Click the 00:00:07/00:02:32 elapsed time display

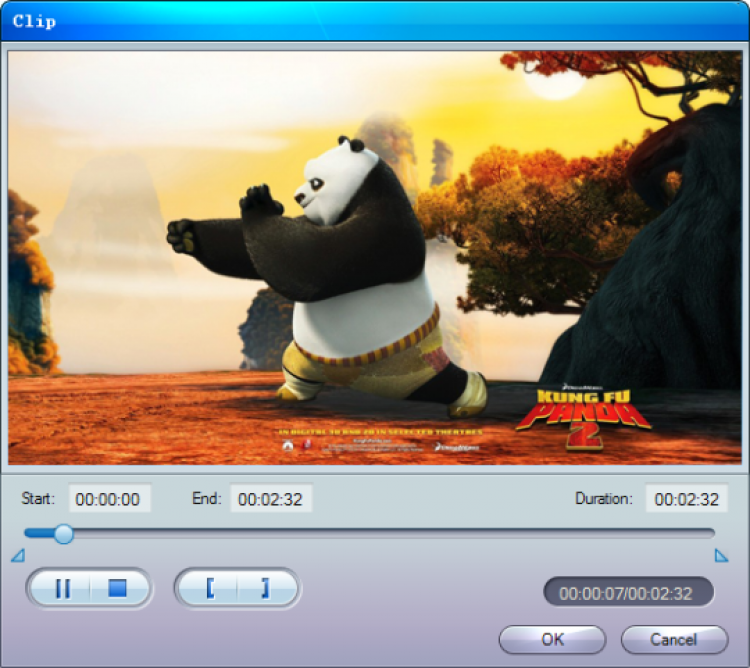pyautogui.click(x=629, y=593)
